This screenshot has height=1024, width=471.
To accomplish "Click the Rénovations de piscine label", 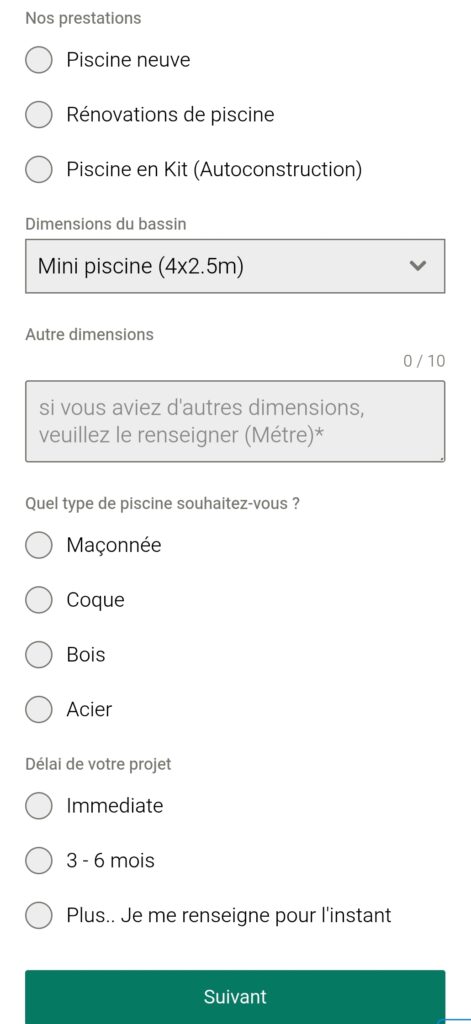I will 170,115.
